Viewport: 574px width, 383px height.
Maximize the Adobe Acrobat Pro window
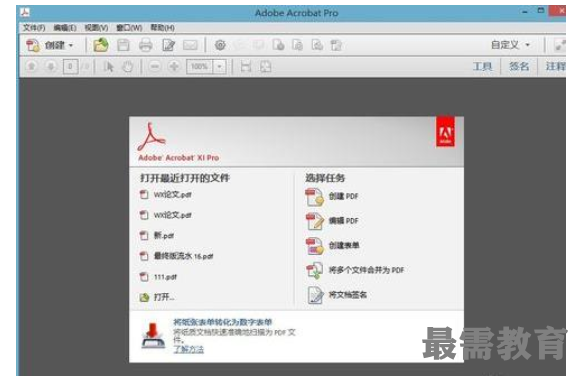coord(541,11)
